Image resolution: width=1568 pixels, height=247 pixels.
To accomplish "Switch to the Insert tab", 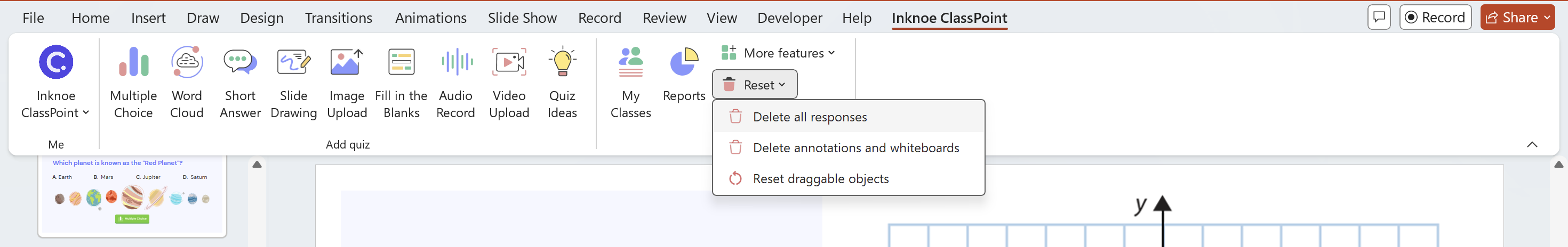I will tap(148, 18).
